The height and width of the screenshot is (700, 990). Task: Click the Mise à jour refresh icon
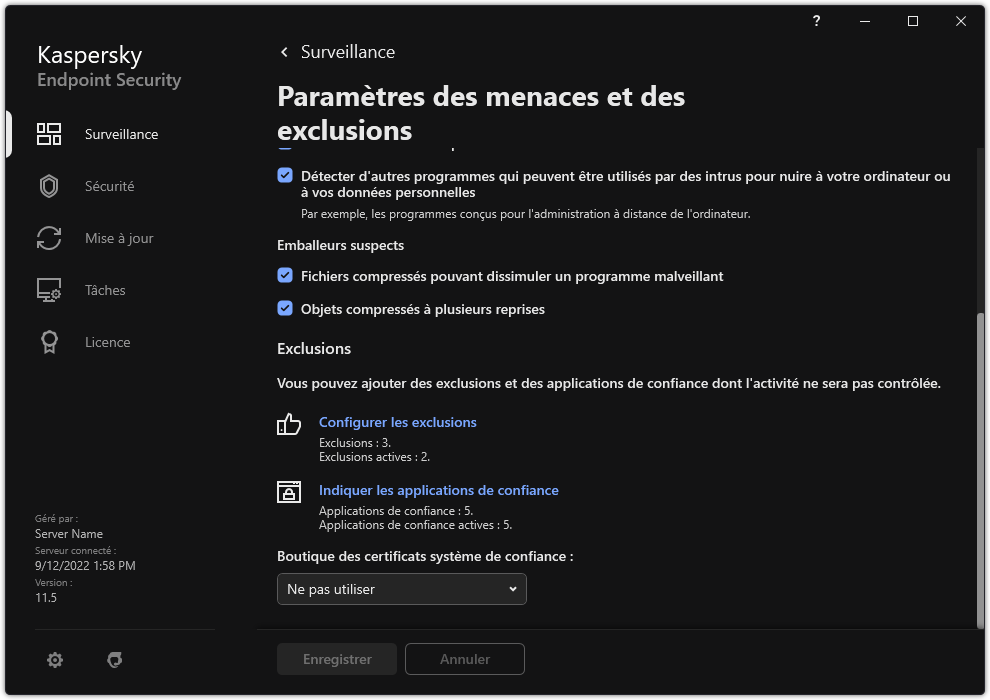tap(49, 238)
